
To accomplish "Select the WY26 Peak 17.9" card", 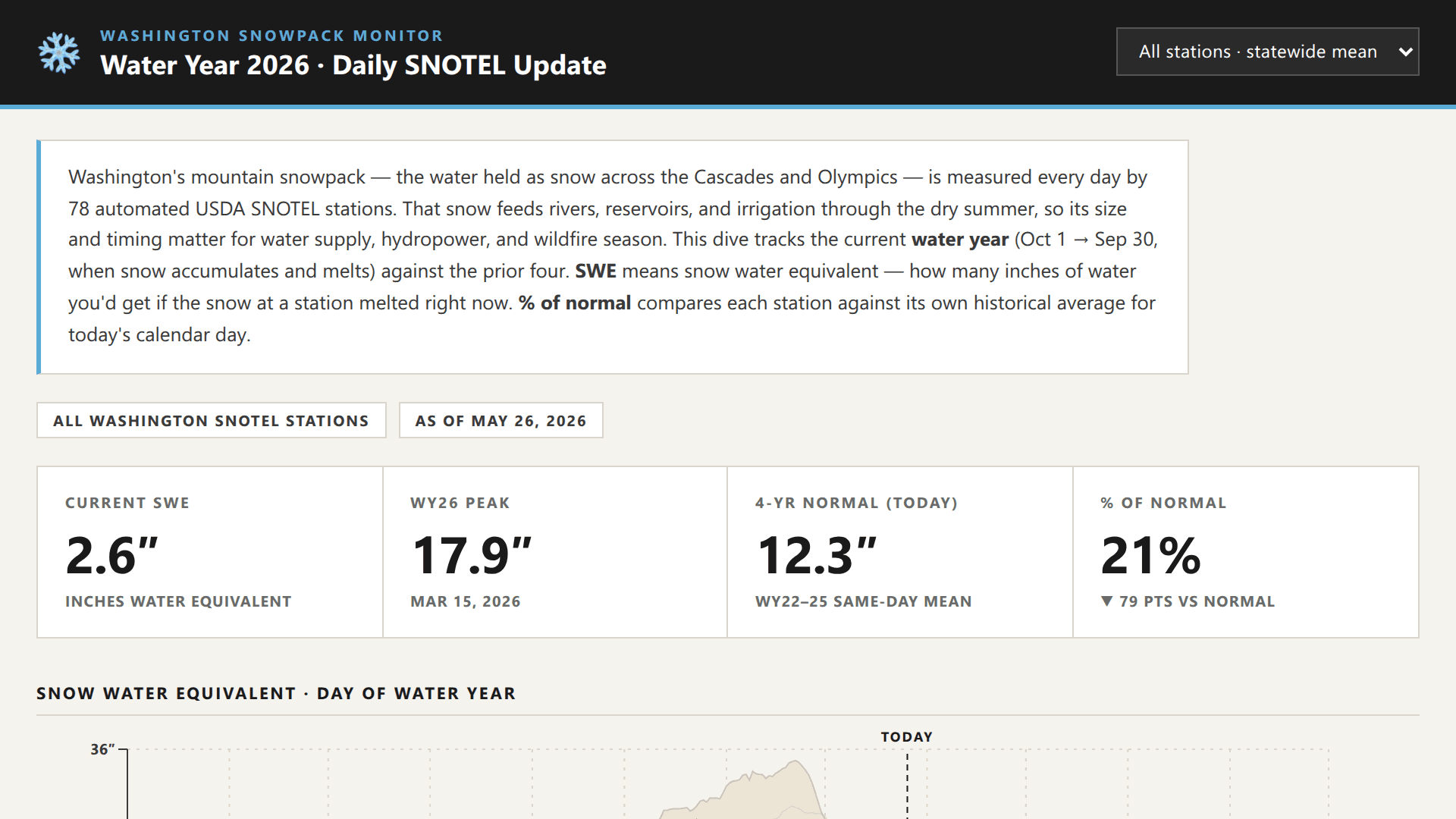I will coord(555,552).
